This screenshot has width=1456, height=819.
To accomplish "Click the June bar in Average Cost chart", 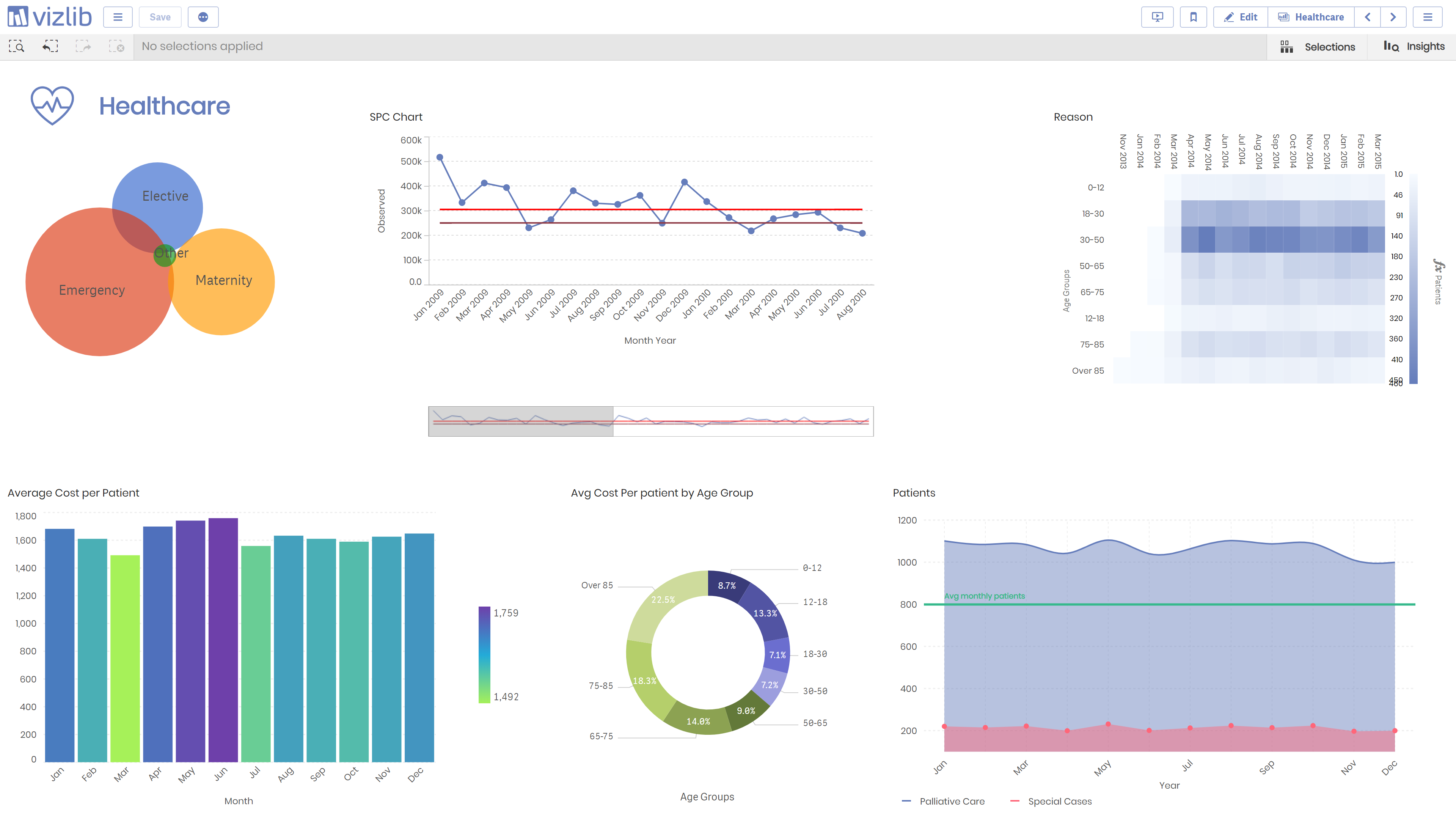I will tap(223, 640).
